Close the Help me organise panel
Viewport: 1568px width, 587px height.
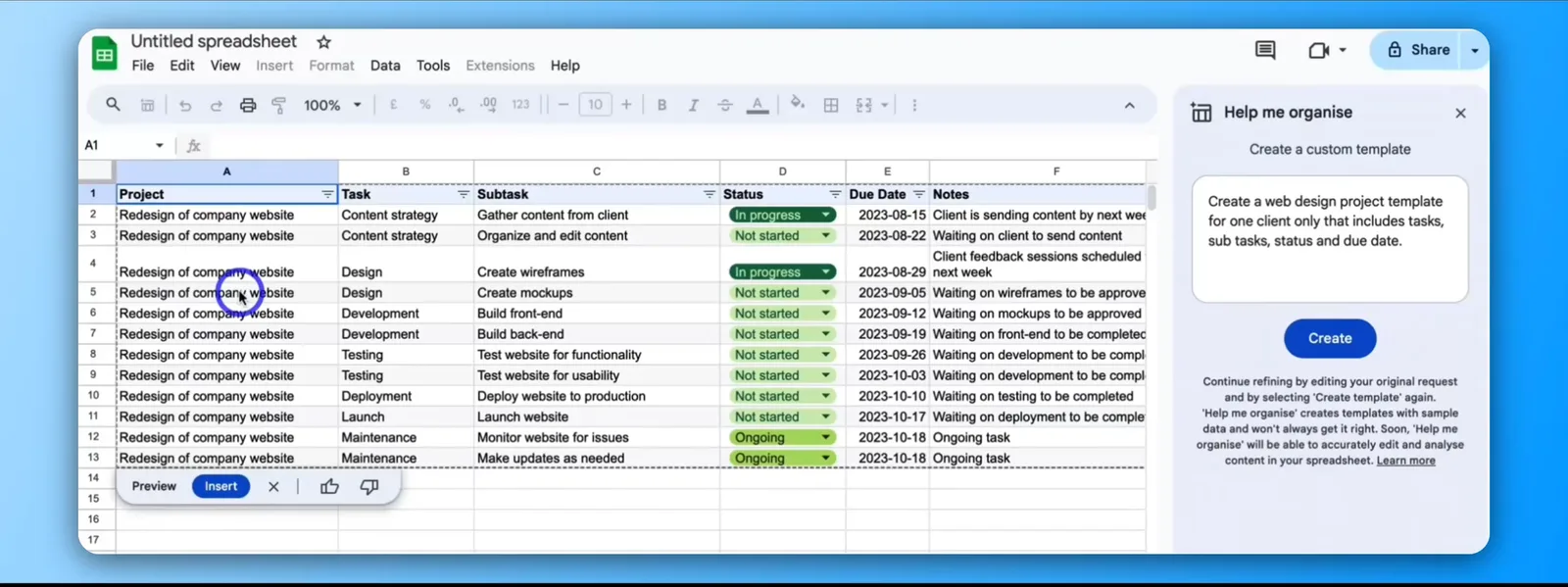point(1460,113)
